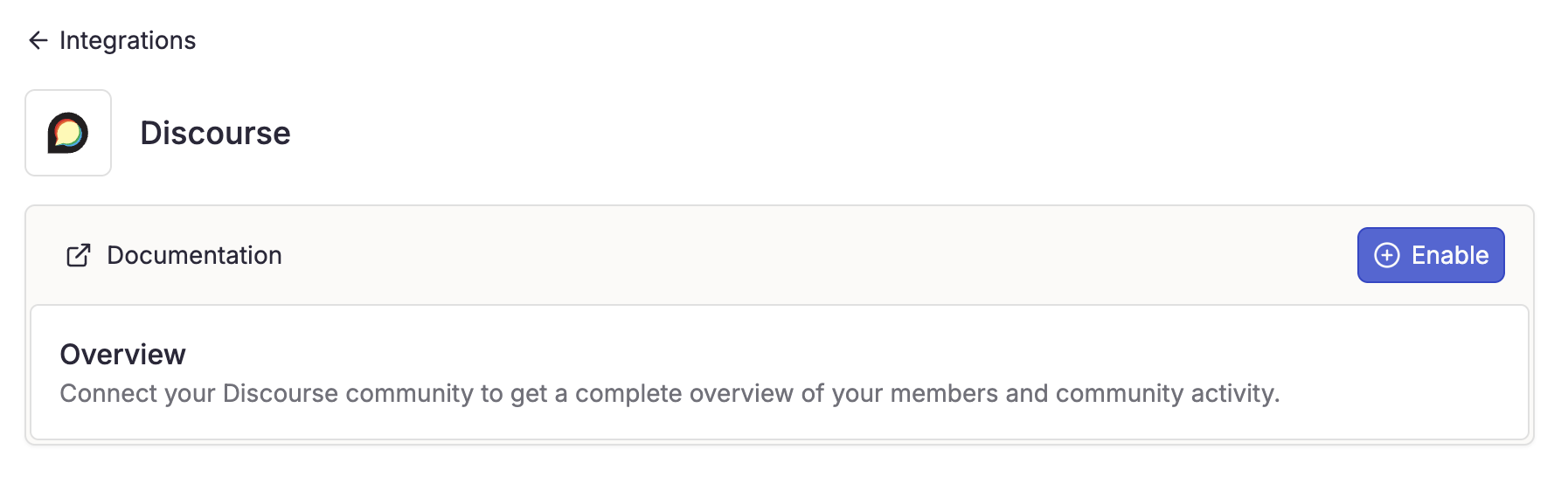The width and height of the screenshot is (1568, 477).
Task: Click the Enable button's text label
Action: [1450, 255]
